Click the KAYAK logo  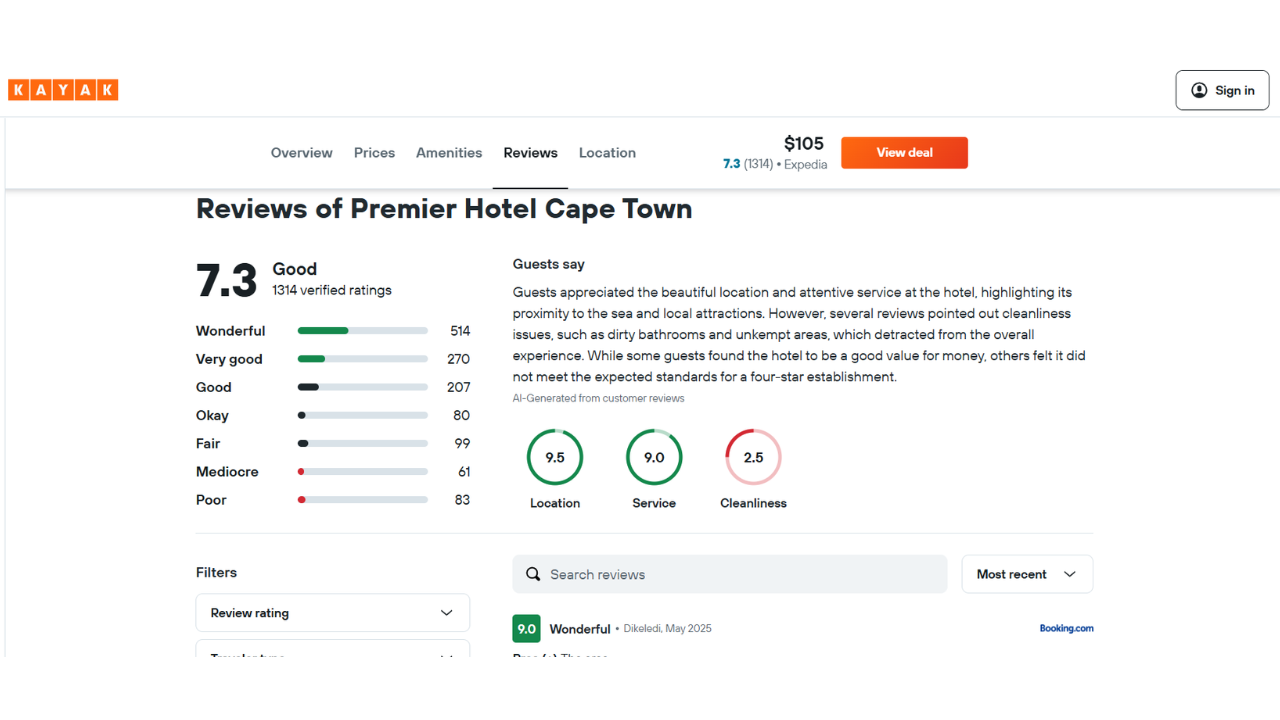coord(63,90)
